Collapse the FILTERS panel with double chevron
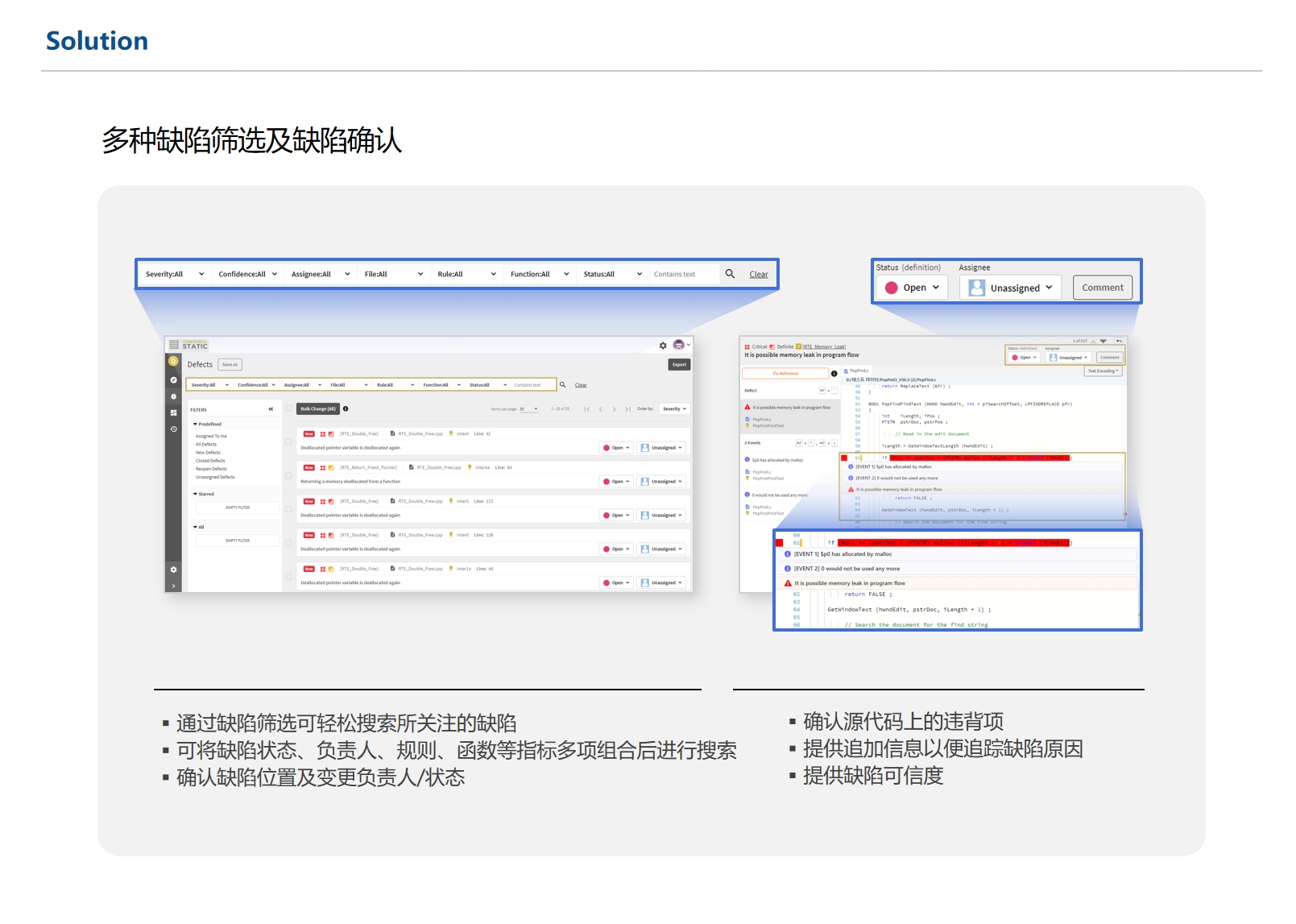Screen dimensions: 1296x924 [x=271, y=409]
